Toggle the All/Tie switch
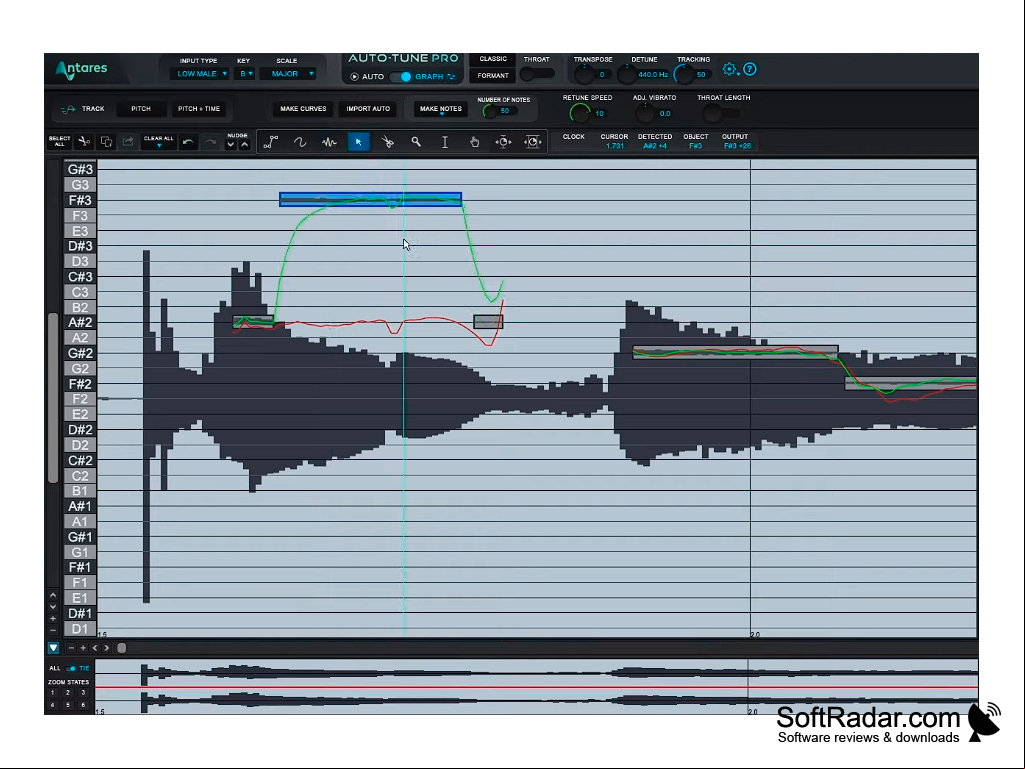1025x769 pixels. (71, 668)
